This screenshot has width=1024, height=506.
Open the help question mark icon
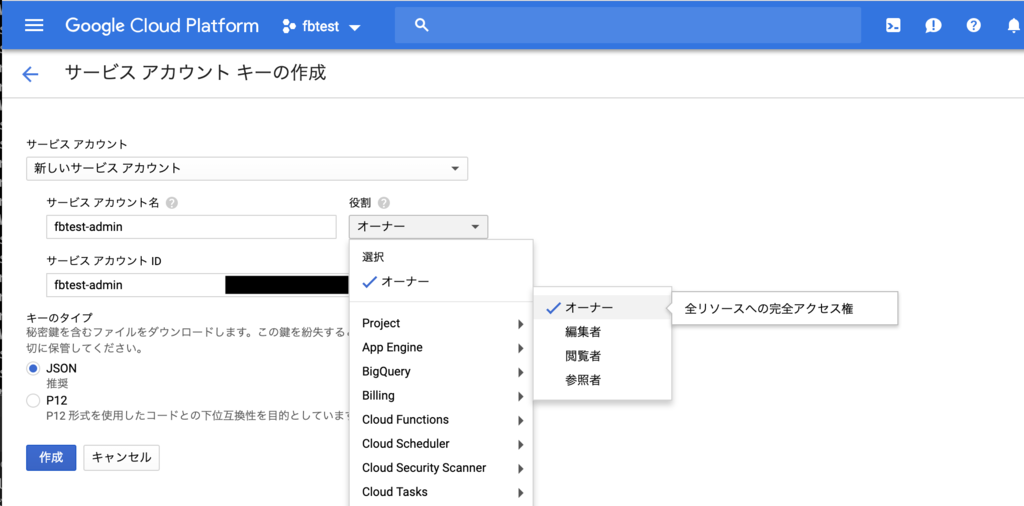(x=974, y=25)
